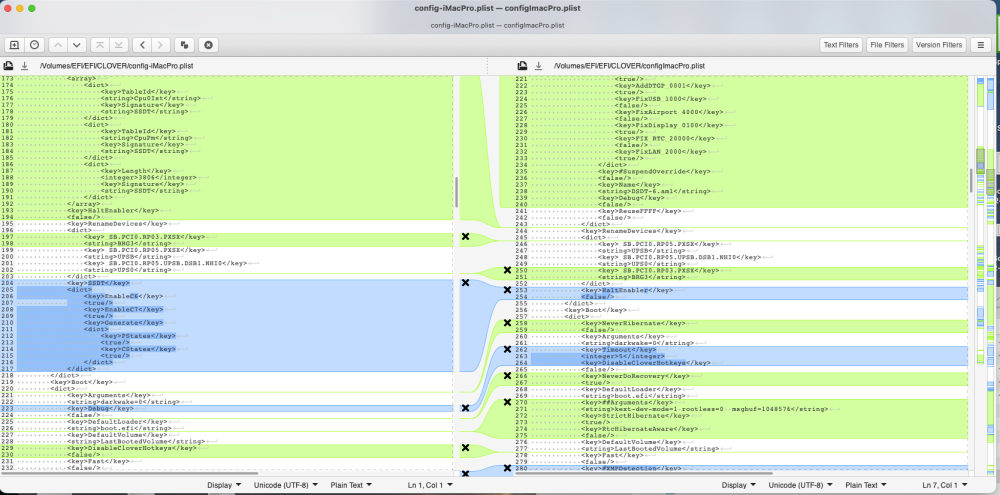The height and width of the screenshot is (495, 1000).
Task: Click right line 274 RtcHibernateAware key
Action: point(640,429)
